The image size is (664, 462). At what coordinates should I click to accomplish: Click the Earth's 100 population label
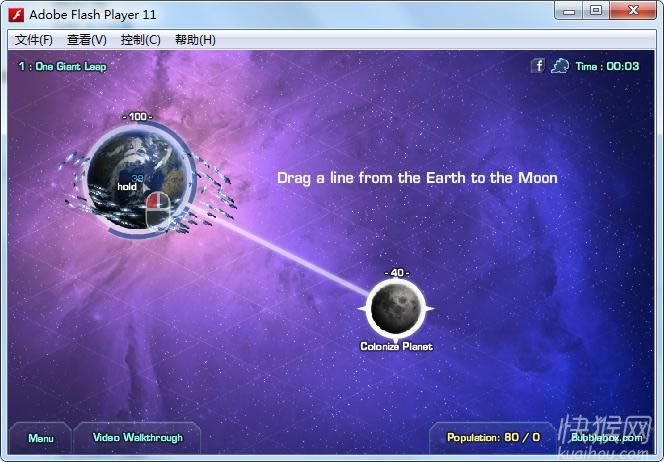(x=136, y=117)
